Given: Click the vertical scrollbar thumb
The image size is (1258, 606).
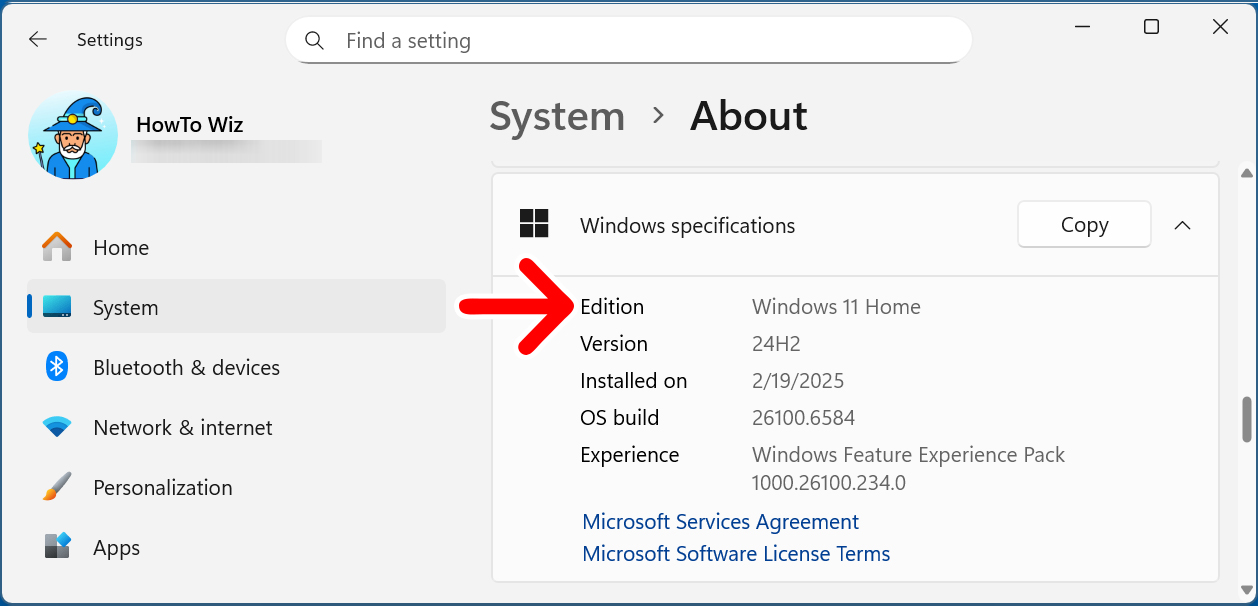Looking at the screenshot, I should tap(1246, 419).
